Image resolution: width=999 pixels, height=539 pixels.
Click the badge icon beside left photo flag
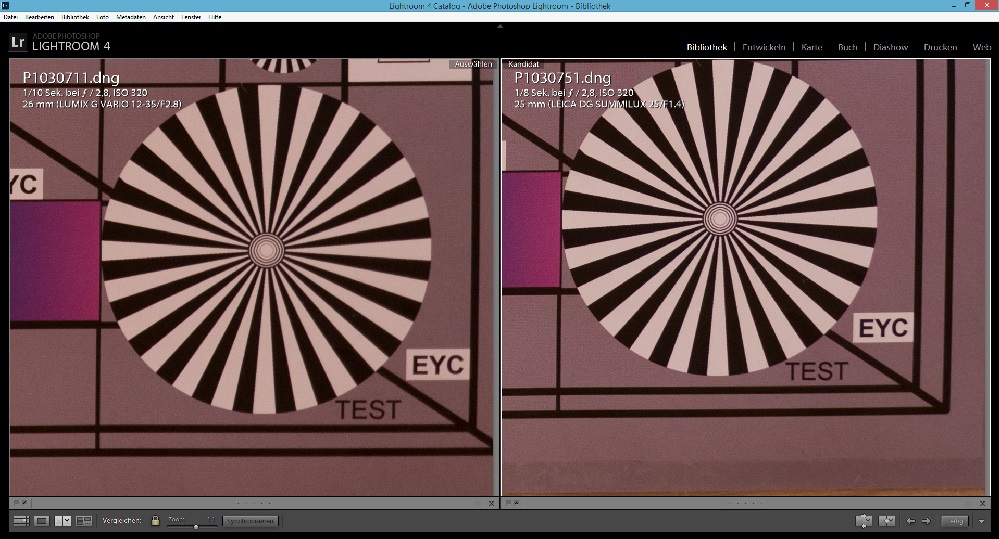click(x=24, y=503)
